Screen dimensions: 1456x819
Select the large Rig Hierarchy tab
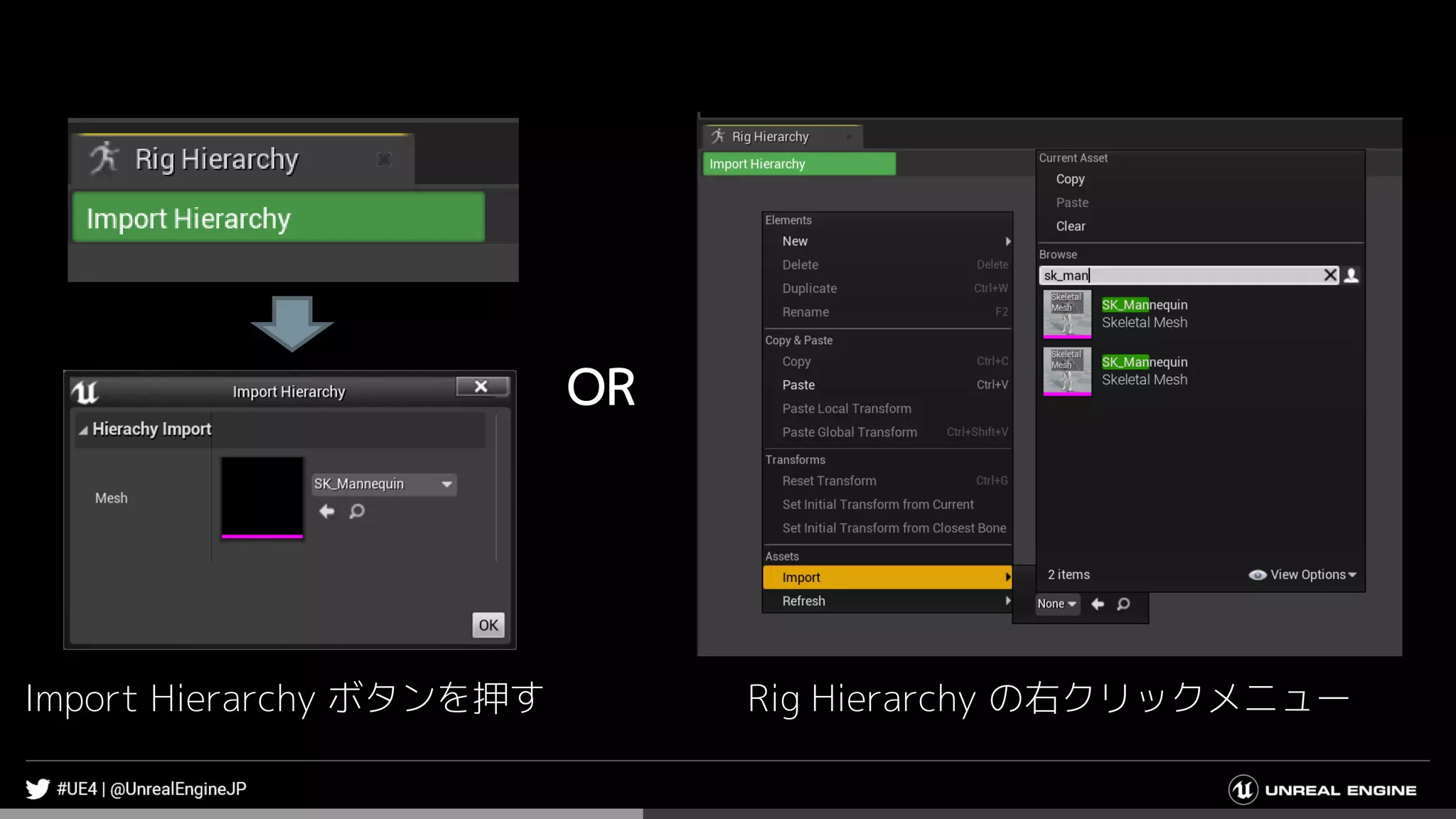pos(242,159)
